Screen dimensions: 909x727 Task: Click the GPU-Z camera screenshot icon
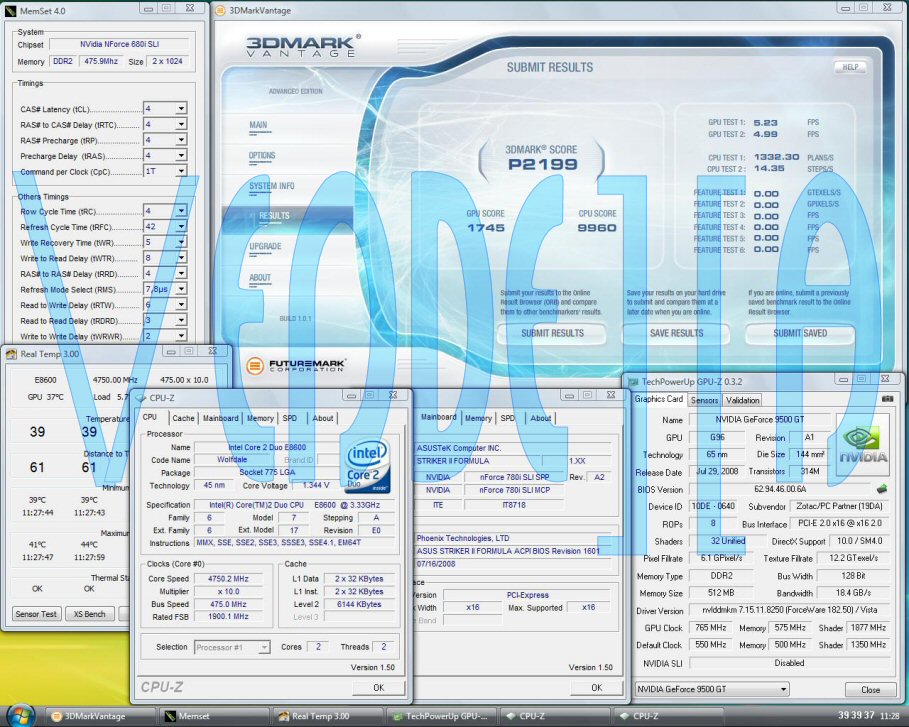[x=887, y=399]
